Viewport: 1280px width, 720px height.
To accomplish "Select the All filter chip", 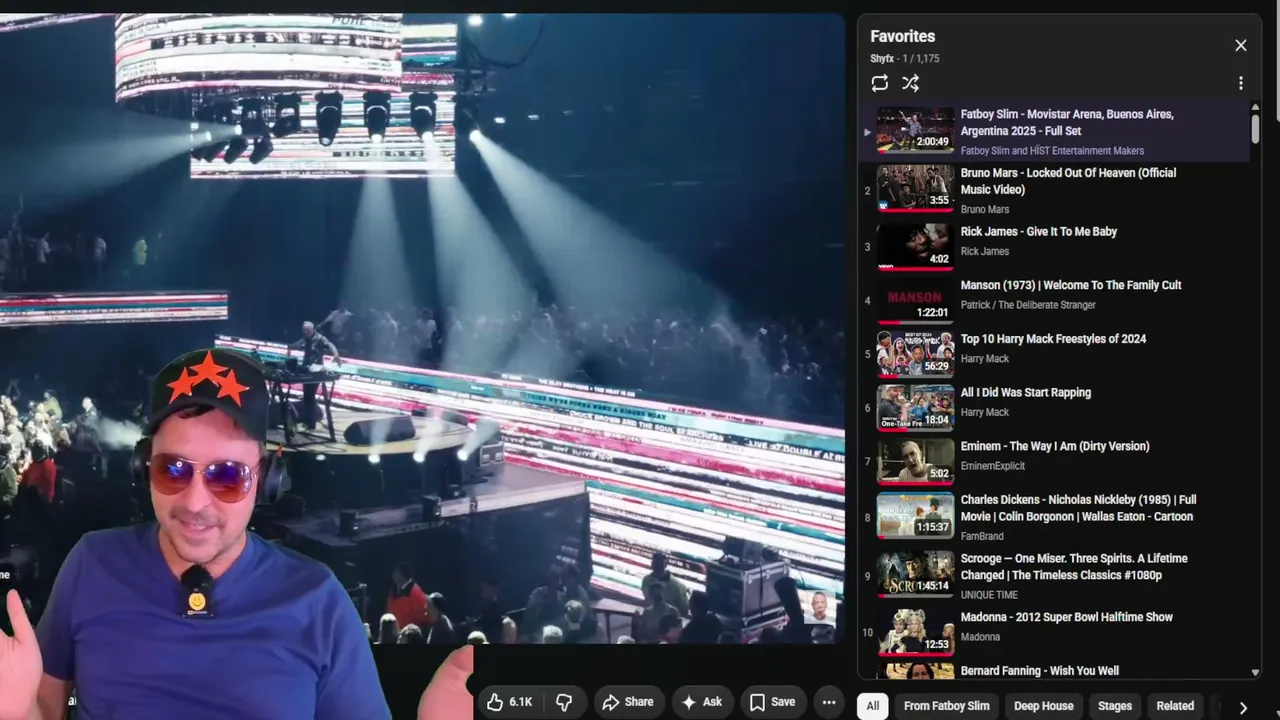I will click(873, 706).
